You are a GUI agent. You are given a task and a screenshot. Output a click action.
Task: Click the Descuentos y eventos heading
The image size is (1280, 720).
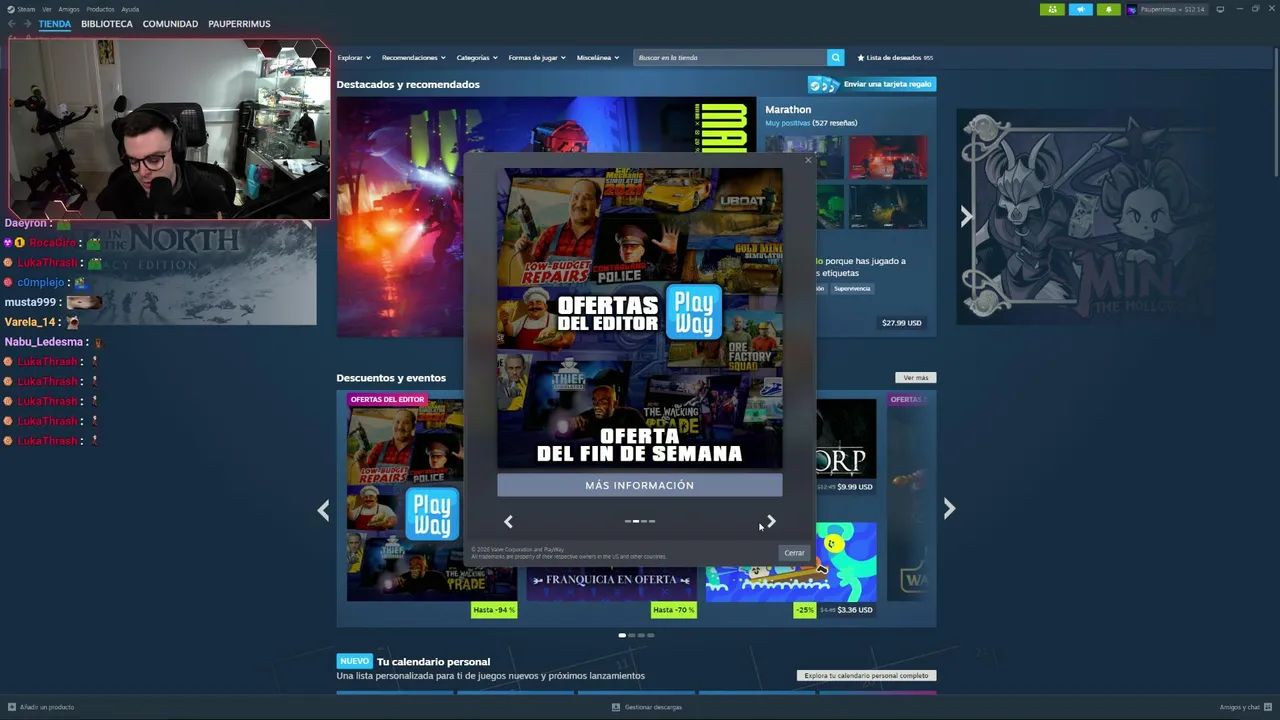click(x=391, y=378)
